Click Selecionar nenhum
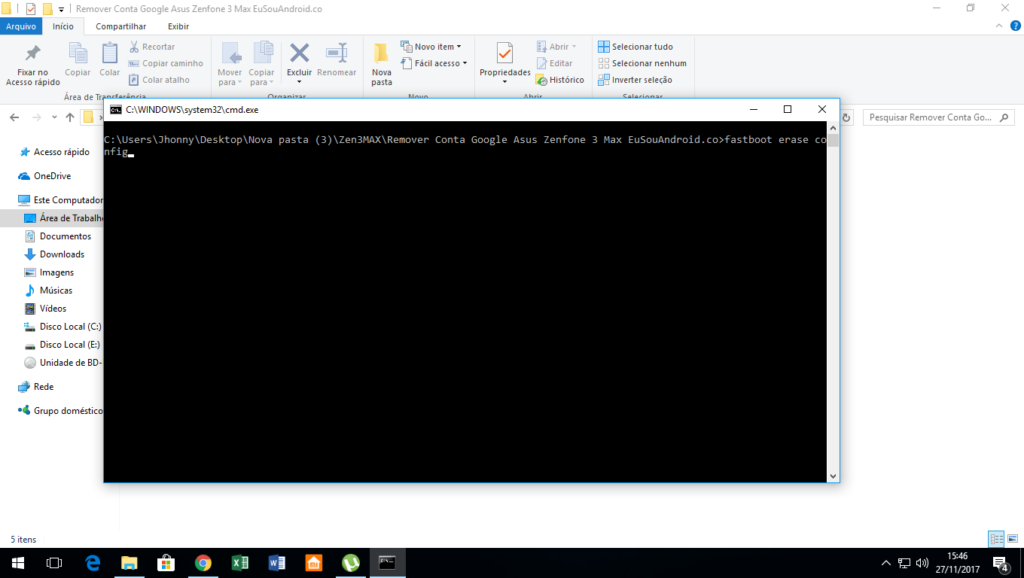 (x=642, y=63)
